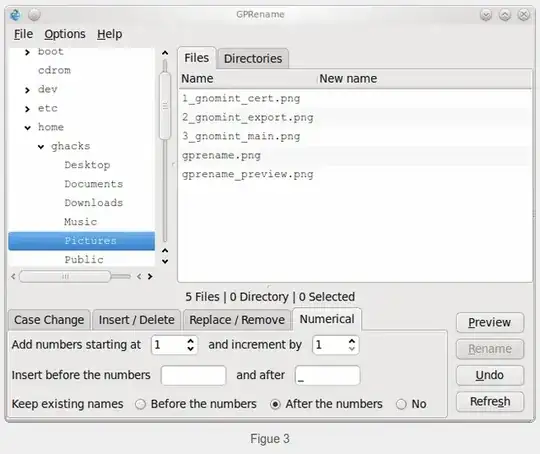This screenshot has width=540, height=454.
Task: Open the File menu
Action: [23, 34]
